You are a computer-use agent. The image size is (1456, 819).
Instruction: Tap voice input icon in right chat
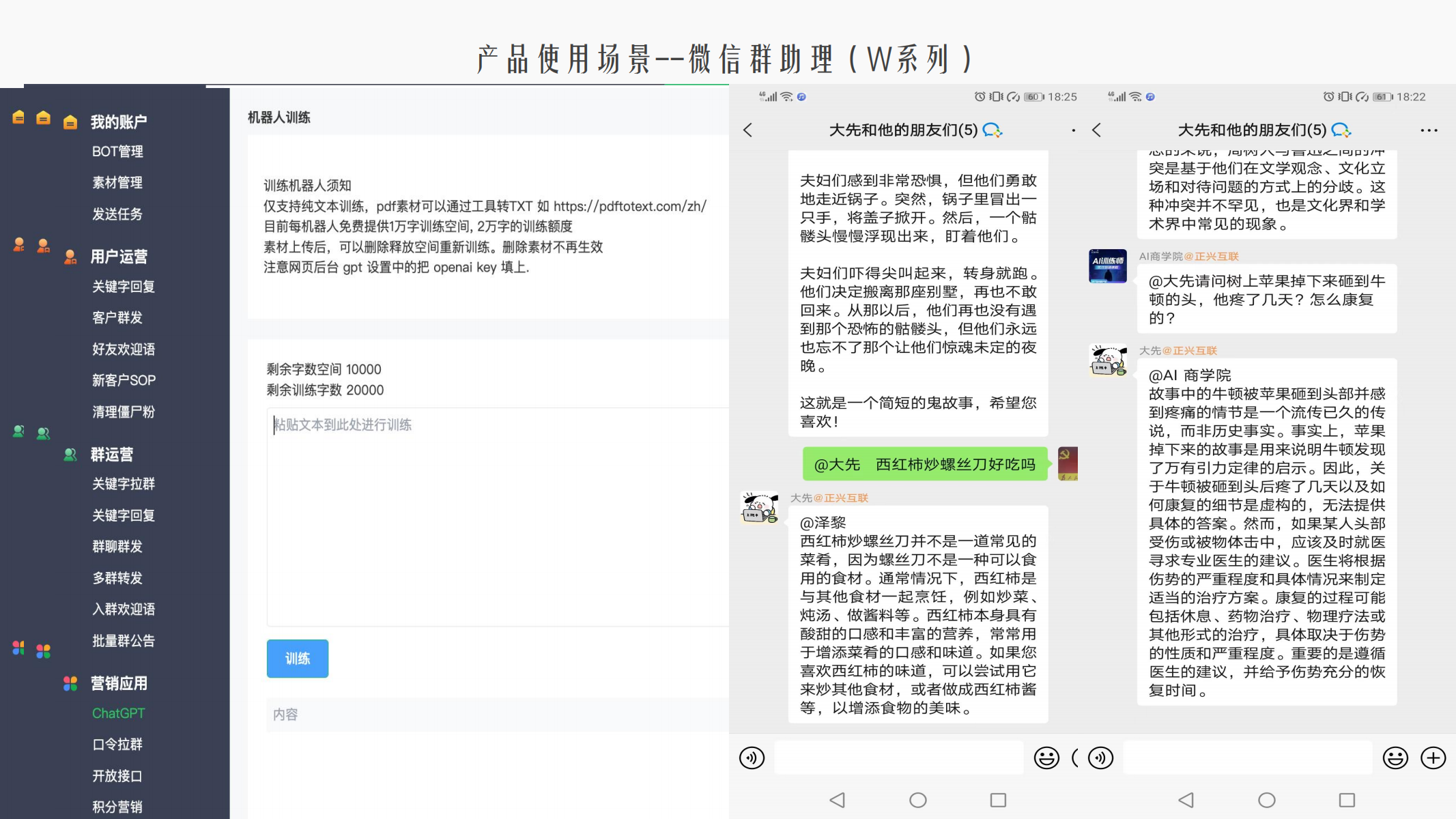coord(1101,758)
